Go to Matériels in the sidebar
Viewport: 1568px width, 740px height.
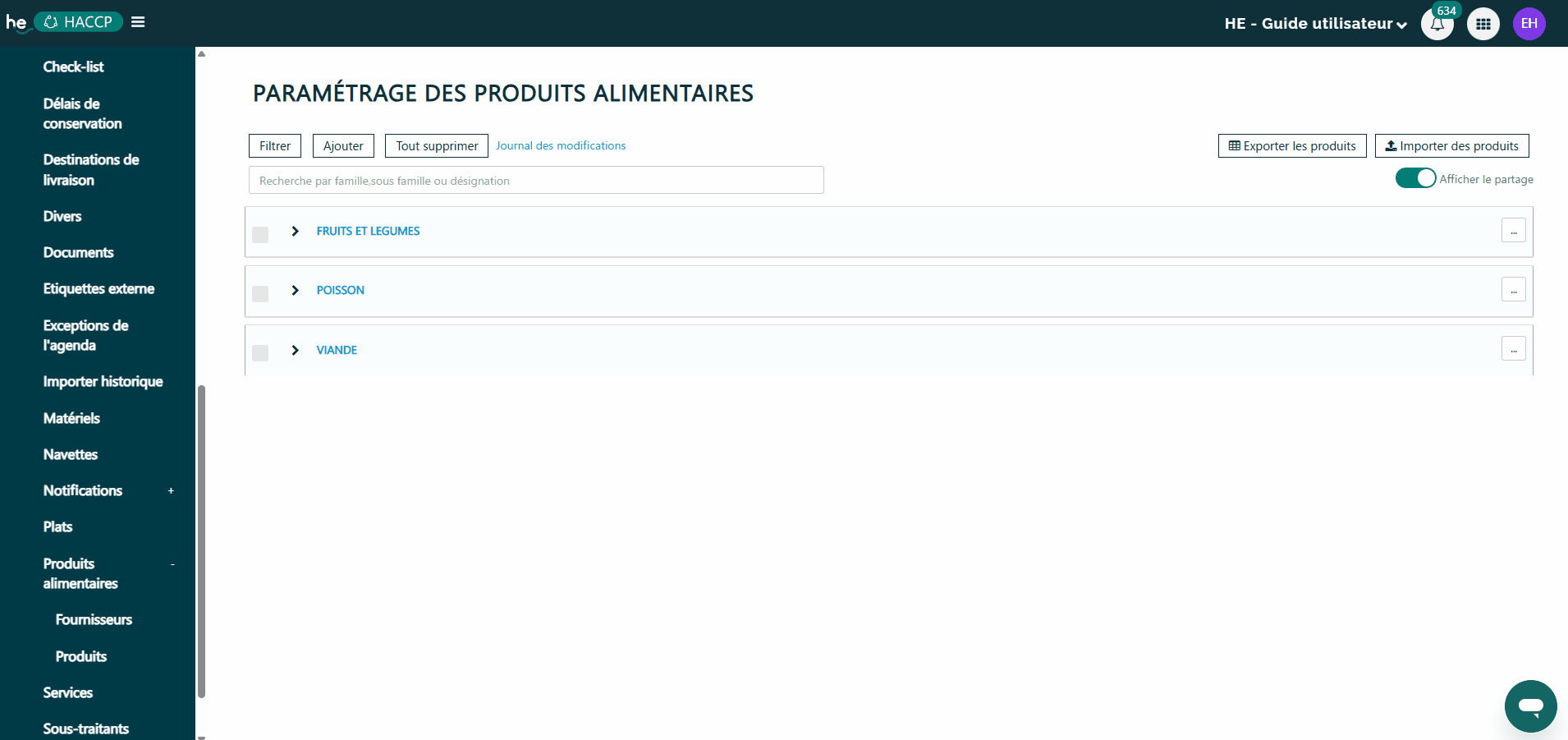click(x=71, y=419)
